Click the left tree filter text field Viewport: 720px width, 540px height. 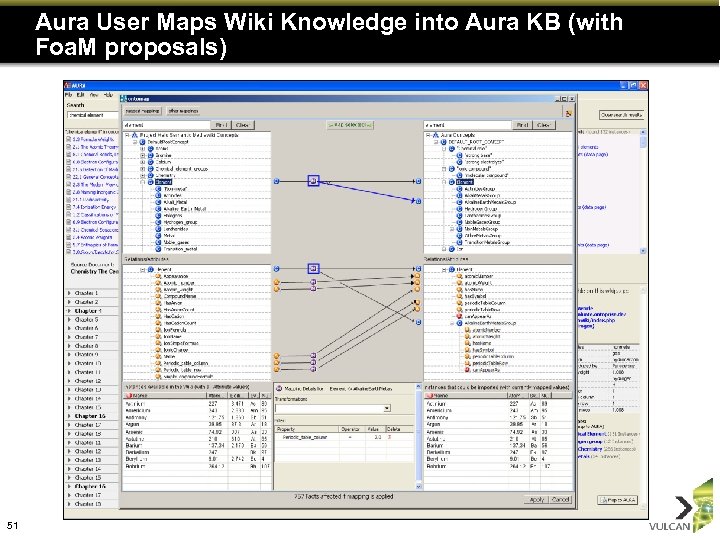(x=166, y=125)
